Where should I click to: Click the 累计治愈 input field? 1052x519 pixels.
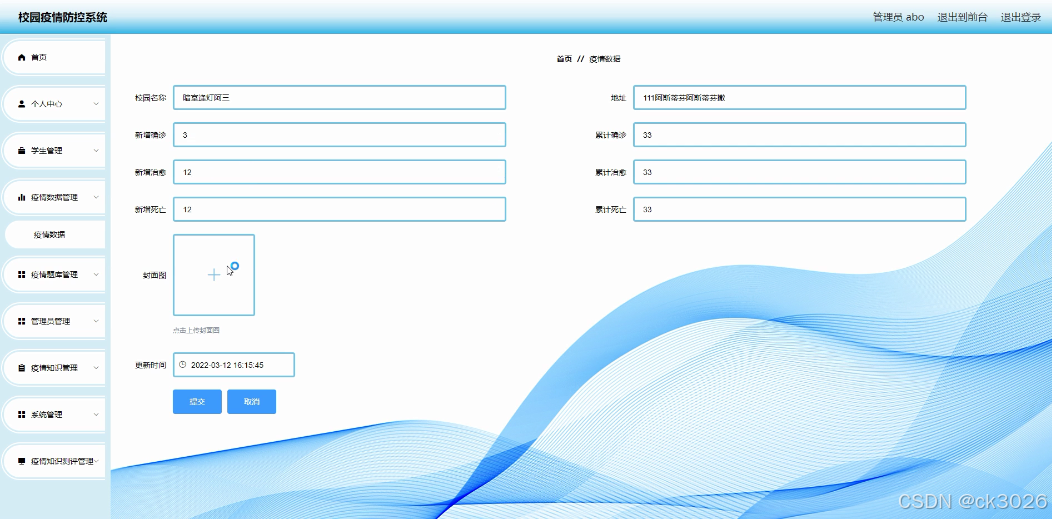(800, 172)
